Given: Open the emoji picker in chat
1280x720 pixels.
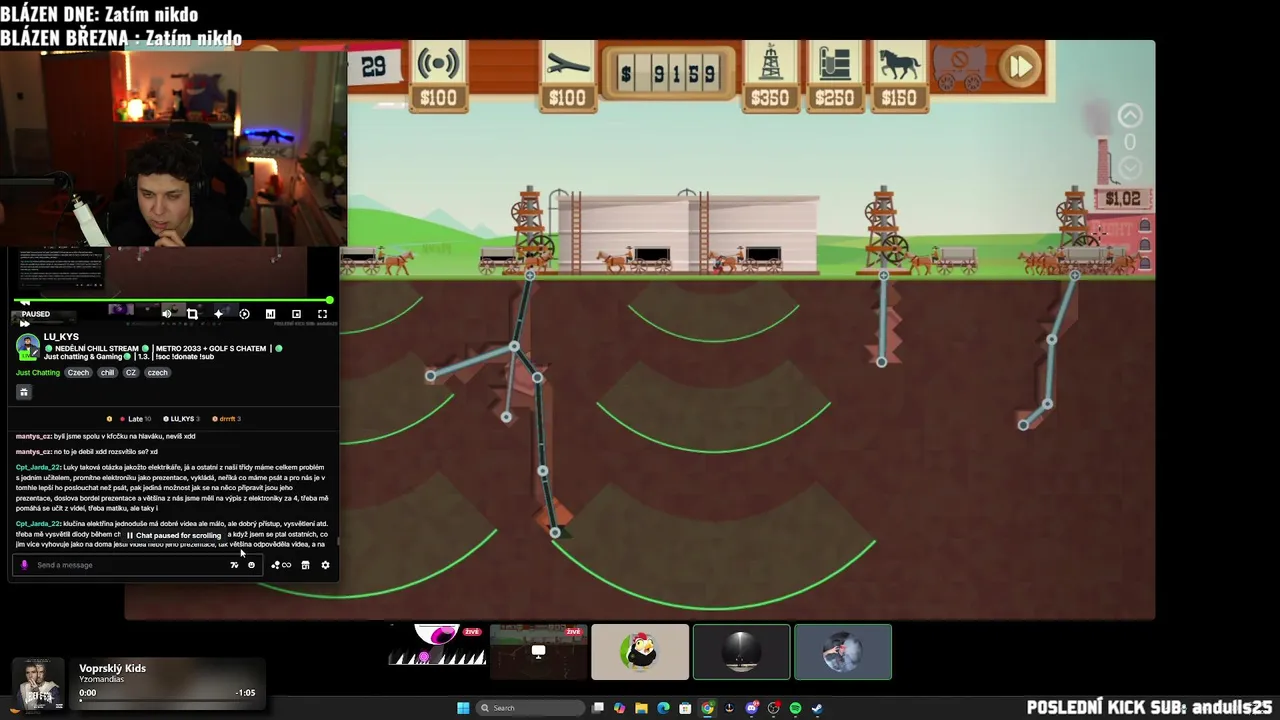Looking at the screenshot, I should click(251, 565).
